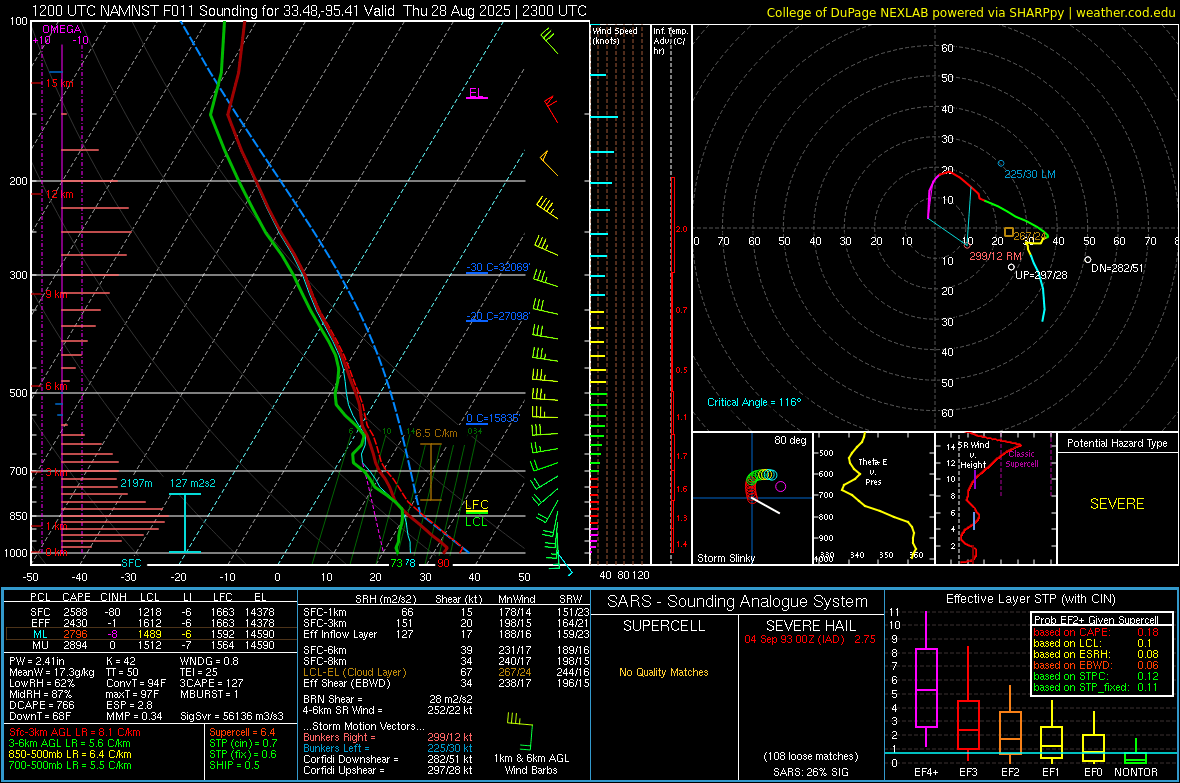Select the highlighted ML parcel row
Image resolution: width=1180 pixels, height=783 pixels.
(151, 634)
